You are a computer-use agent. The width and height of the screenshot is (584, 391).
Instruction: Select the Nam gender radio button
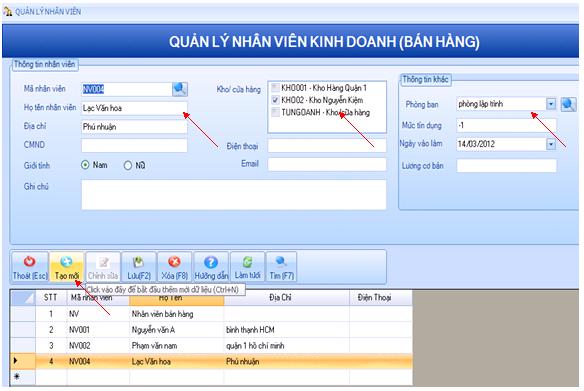[85, 165]
